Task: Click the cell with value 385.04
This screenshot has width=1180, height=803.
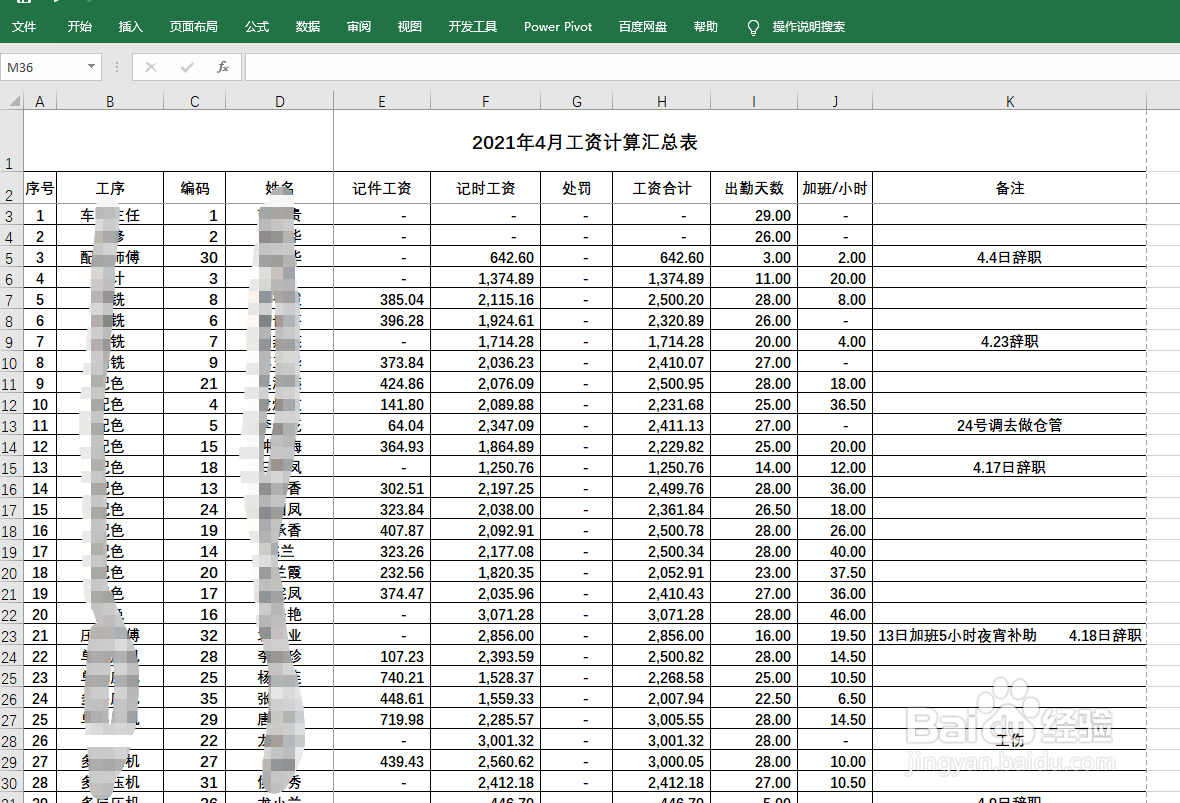Action: click(x=382, y=300)
